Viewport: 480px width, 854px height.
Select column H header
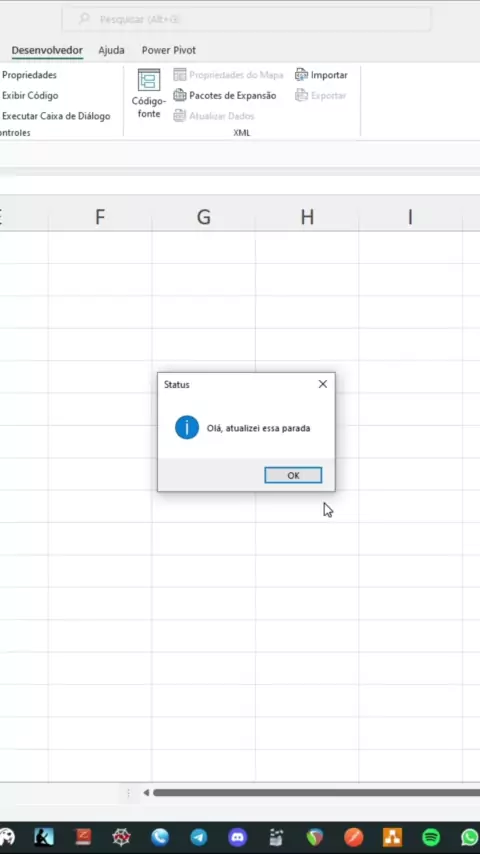[307, 217]
